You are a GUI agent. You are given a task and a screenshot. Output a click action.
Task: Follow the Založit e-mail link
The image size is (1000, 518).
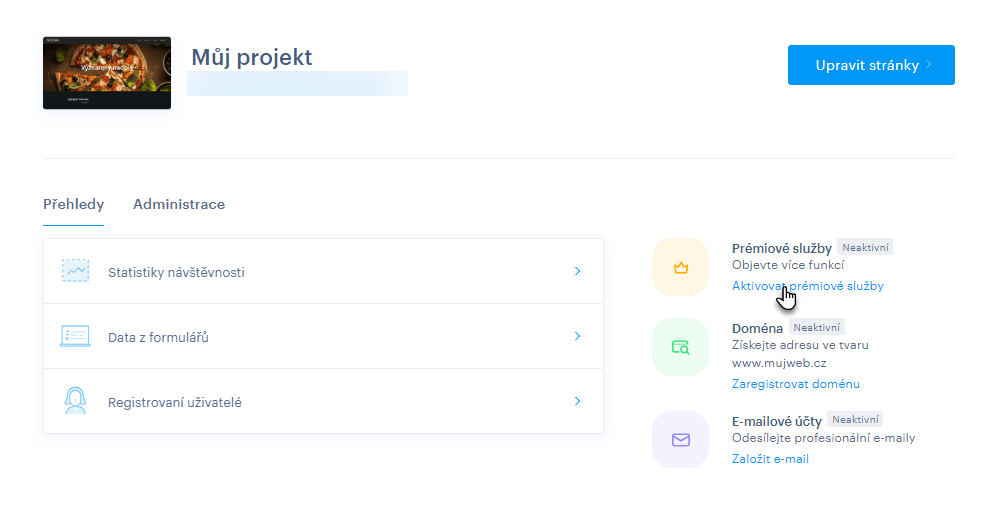coord(770,459)
